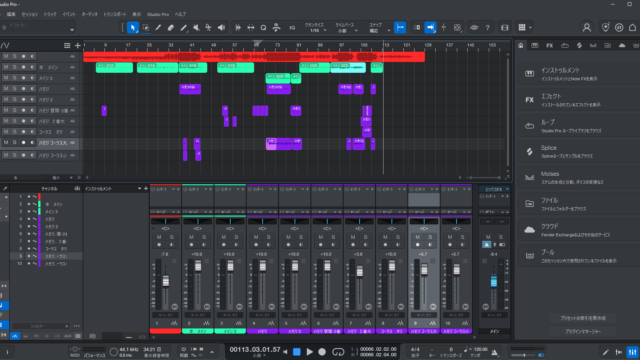Image resolution: width=640 pixels, height=360 pixels.
Task: Mute the メイン3 track
Action: click(x=6, y=78)
